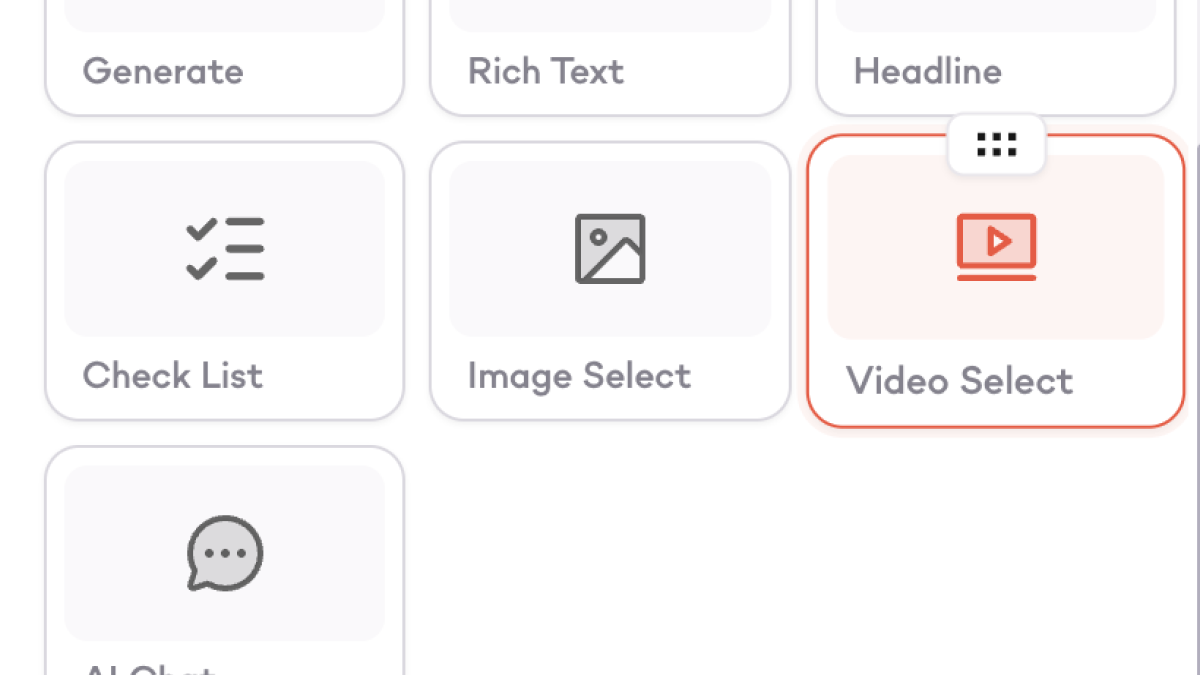Click the Check List text label
Screen dimensions: 1200x675
(173, 376)
